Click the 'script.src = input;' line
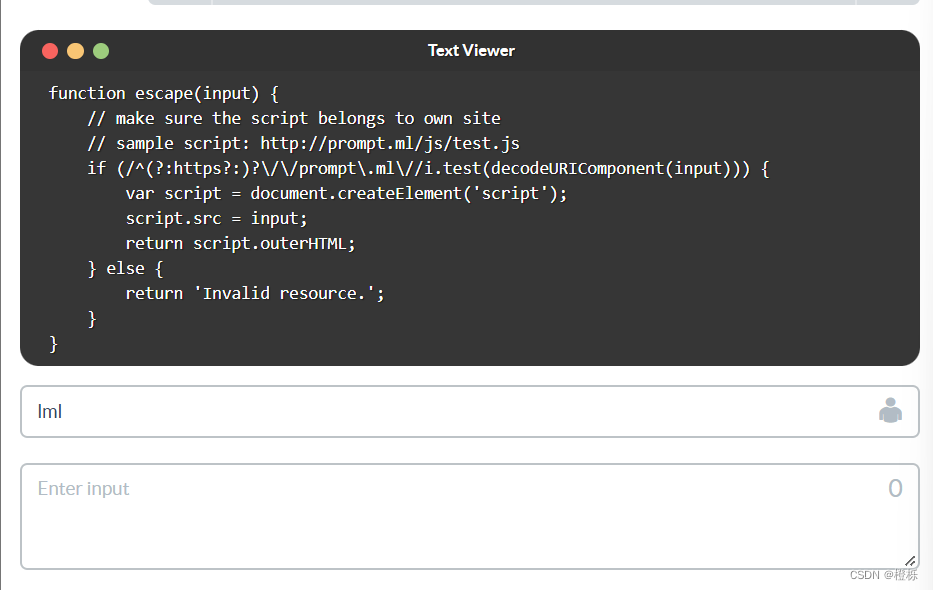The height and width of the screenshot is (590, 933). tap(217, 218)
